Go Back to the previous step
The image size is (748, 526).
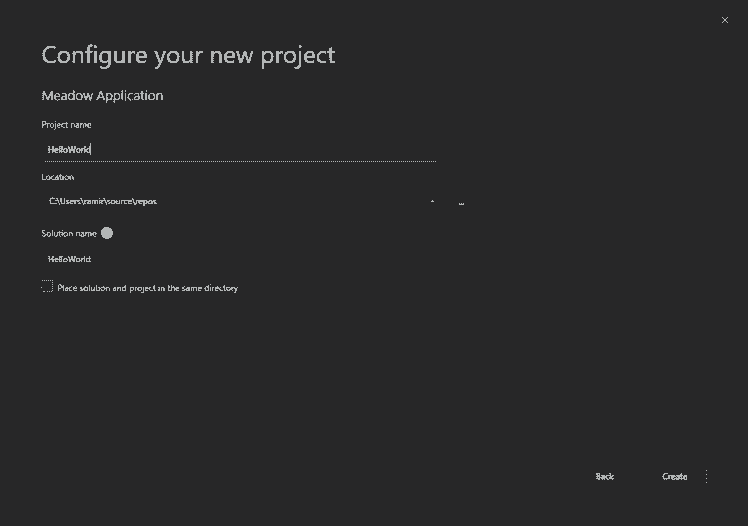604,477
